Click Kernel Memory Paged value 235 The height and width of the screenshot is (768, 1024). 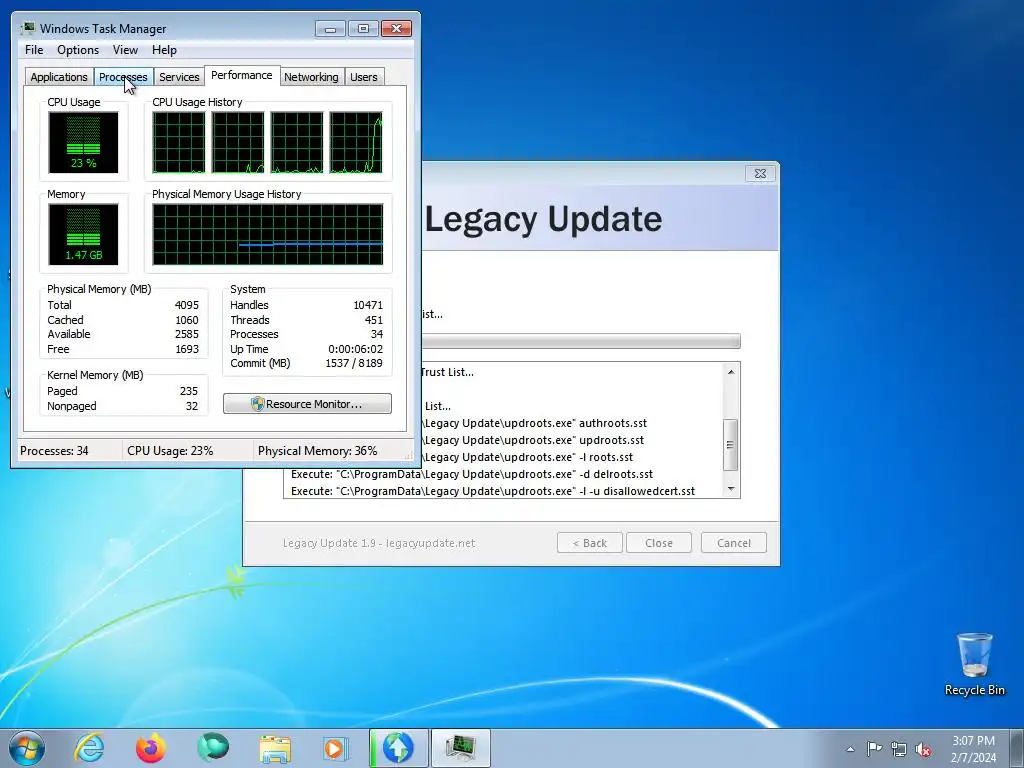point(189,391)
